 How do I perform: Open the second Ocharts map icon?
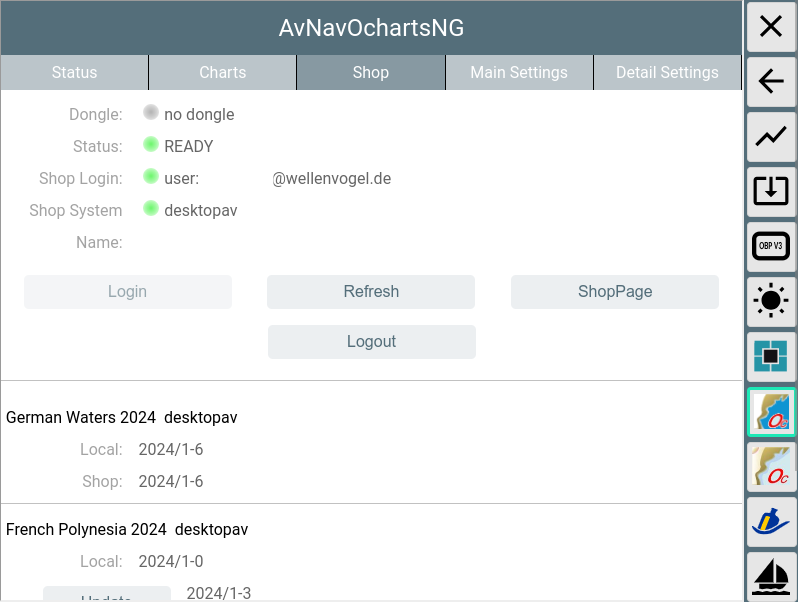pos(771,467)
